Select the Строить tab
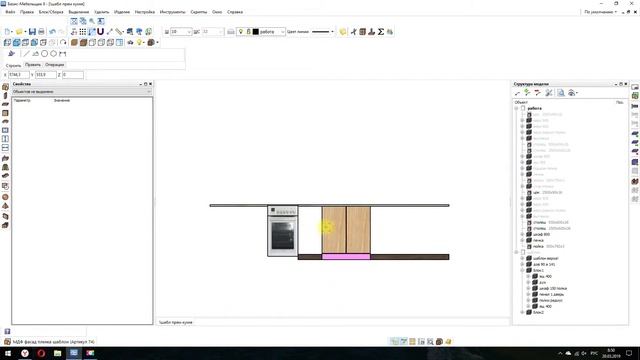 pyautogui.click(x=13, y=65)
